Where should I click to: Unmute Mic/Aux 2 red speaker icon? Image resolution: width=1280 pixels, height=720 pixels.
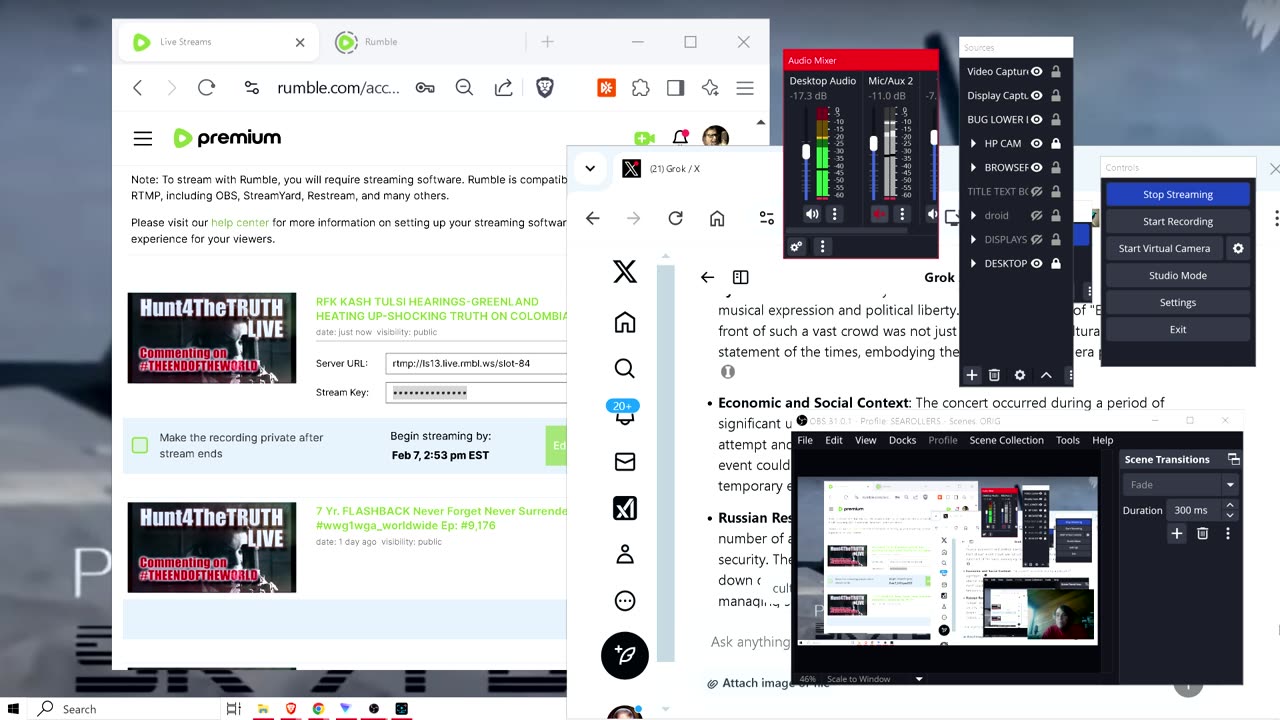880,214
